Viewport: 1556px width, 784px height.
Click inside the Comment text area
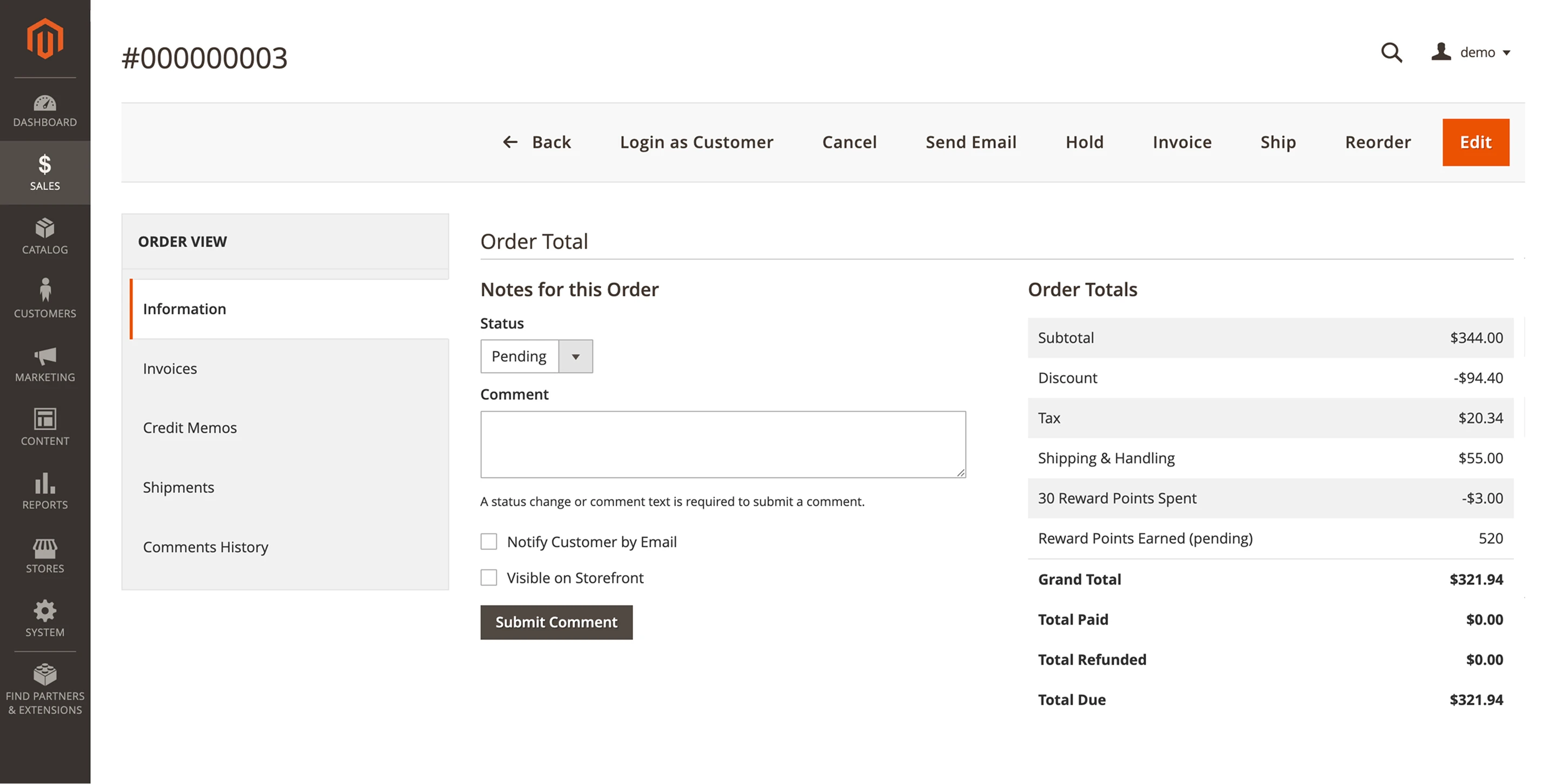click(x=722, y=444)
